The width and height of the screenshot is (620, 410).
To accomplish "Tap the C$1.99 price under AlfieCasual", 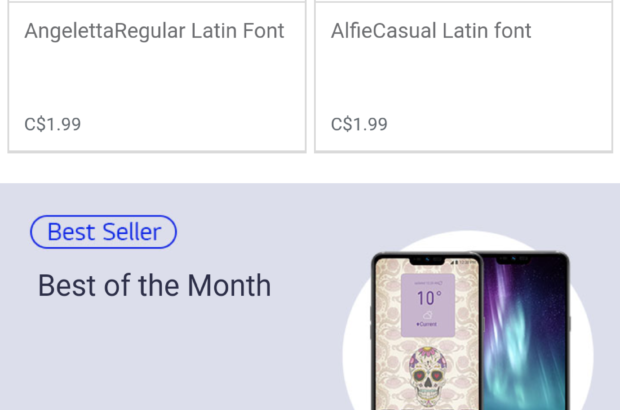I will tap(359, 124).
